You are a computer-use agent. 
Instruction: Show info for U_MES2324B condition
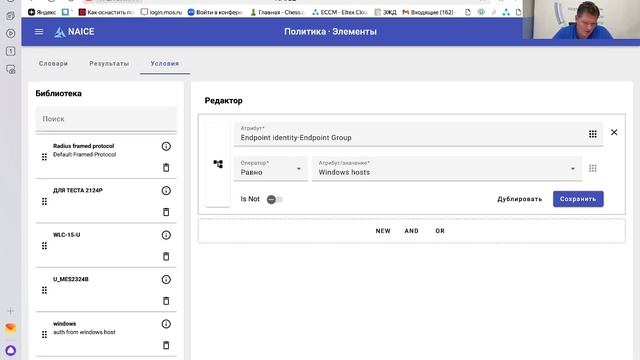(x=166, y=280)
